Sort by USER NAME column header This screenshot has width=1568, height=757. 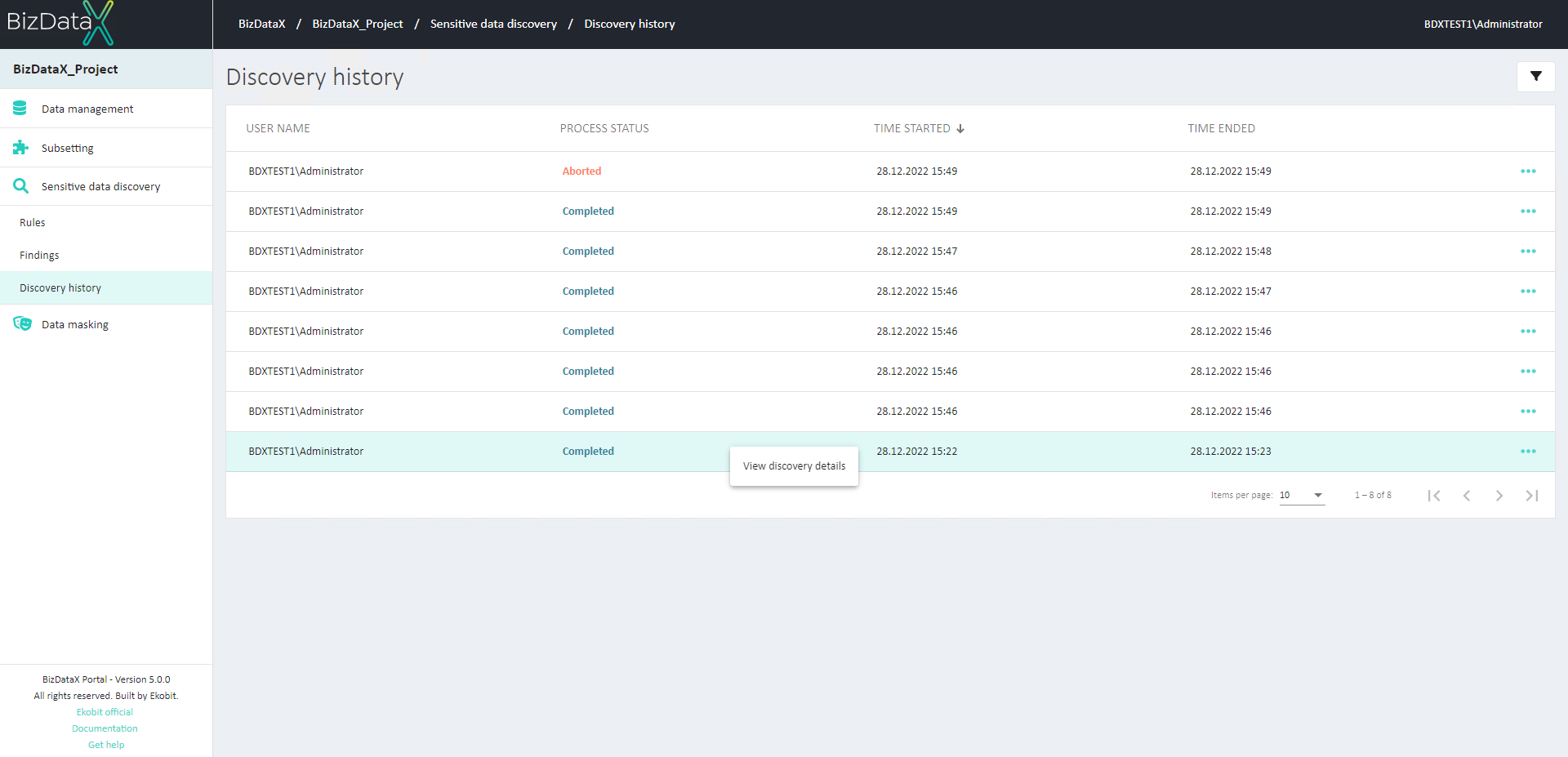[x=278, y=128]
